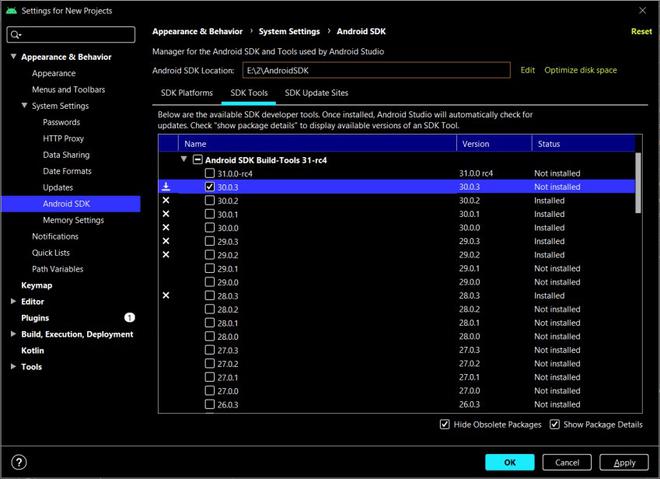Switch to the SDK Platforms tab
660x479 pixels.
pos(186,93)
